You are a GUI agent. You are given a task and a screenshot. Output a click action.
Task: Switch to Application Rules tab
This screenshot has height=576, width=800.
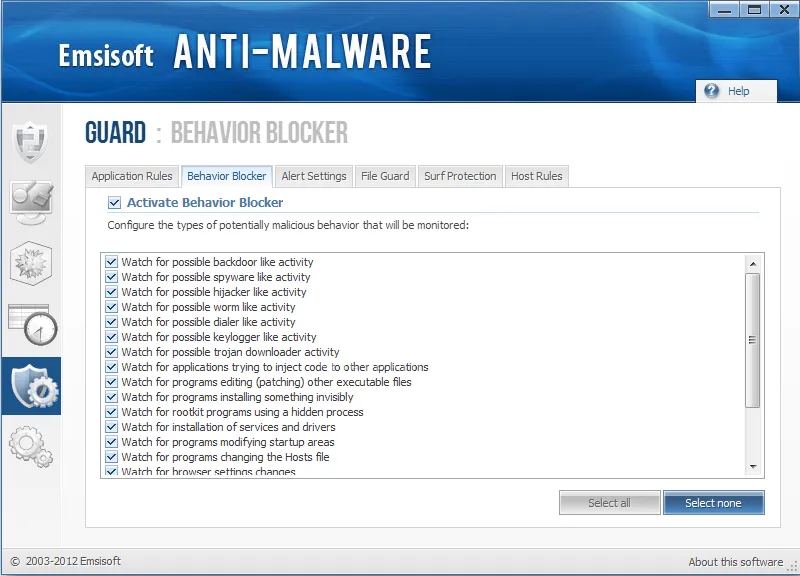(132, 176)
